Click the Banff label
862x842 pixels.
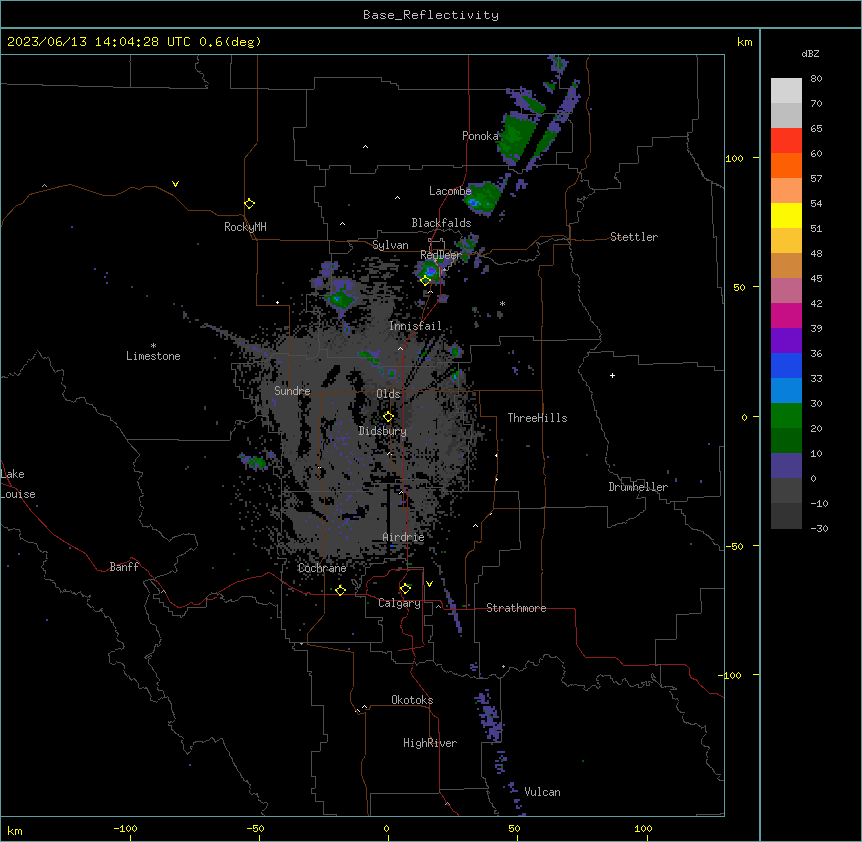click(124, 567)
